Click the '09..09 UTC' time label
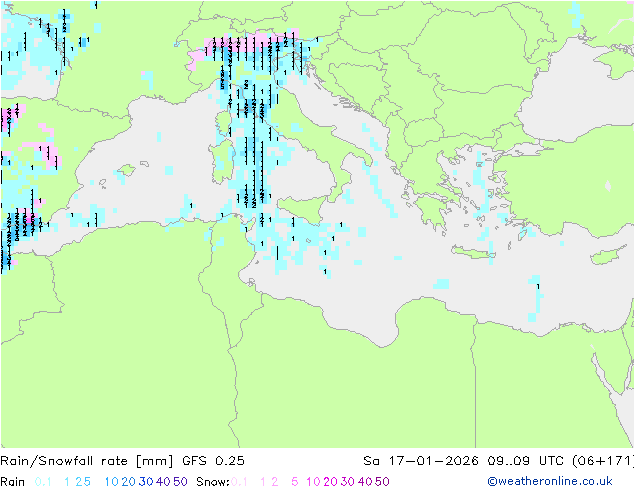This screenshot has height=490, width=634. pyautogui.click(x=525, y=460)
